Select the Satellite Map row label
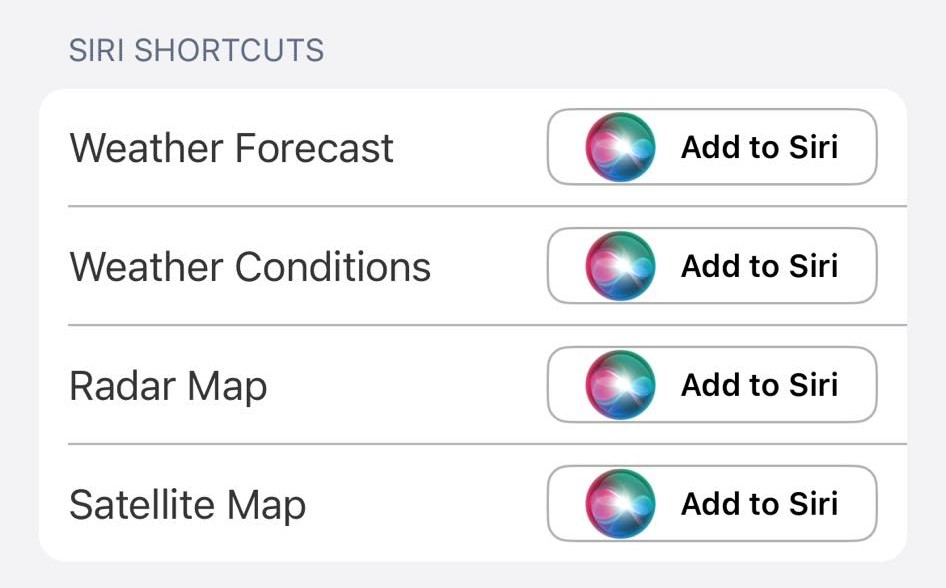 click(x=187, y=505)
